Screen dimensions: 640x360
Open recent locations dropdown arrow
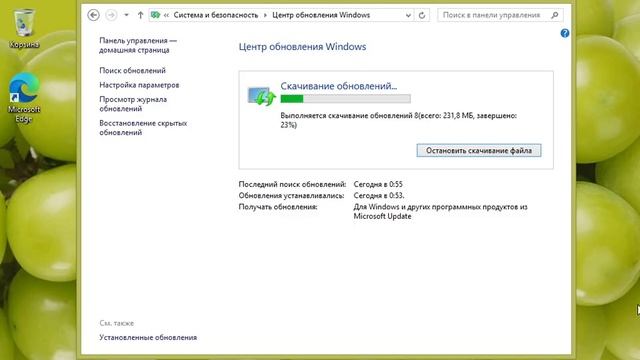[x=127, y=15]
